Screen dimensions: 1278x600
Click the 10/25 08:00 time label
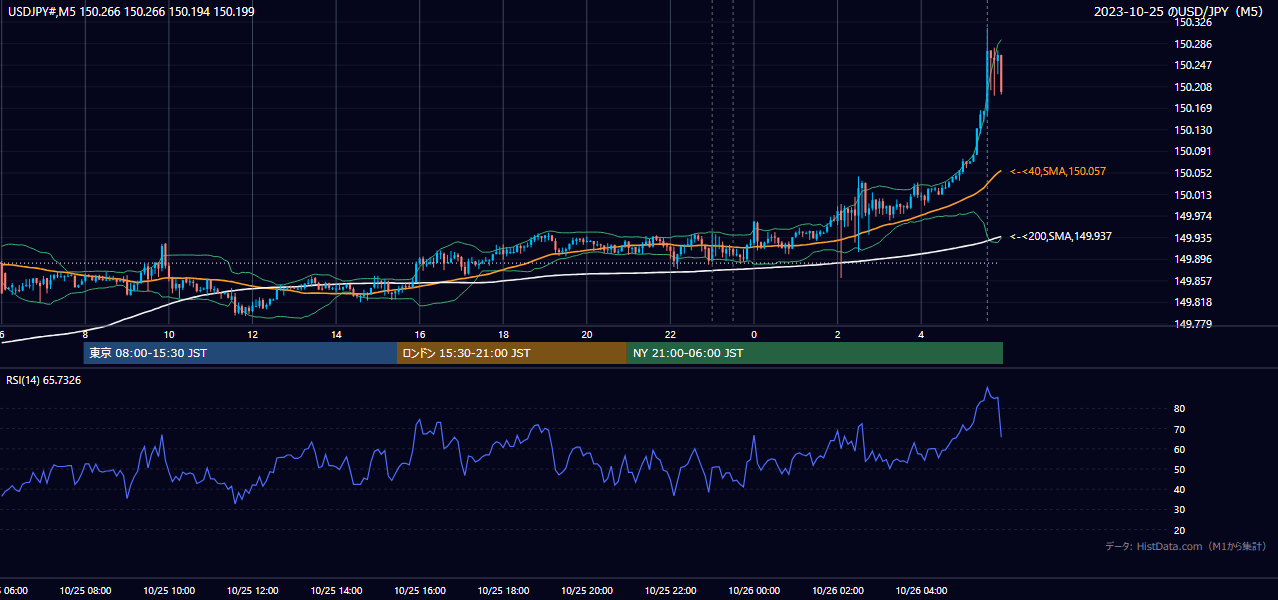[x=85, y=591]
